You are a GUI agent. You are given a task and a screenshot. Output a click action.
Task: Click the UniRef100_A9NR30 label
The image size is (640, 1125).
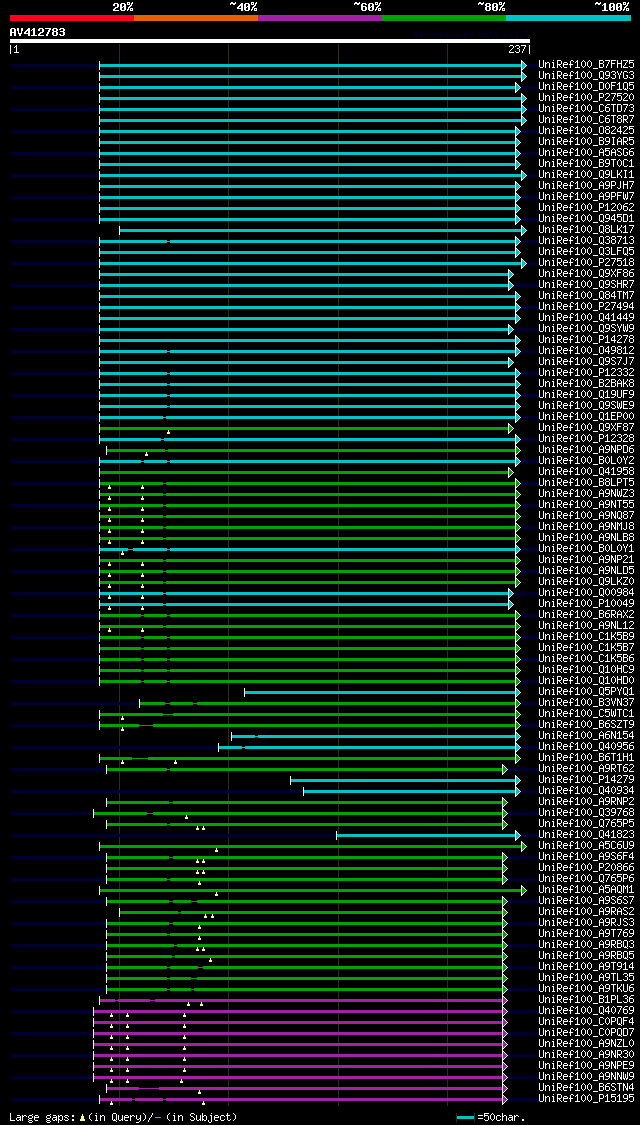click(586, 1055)
